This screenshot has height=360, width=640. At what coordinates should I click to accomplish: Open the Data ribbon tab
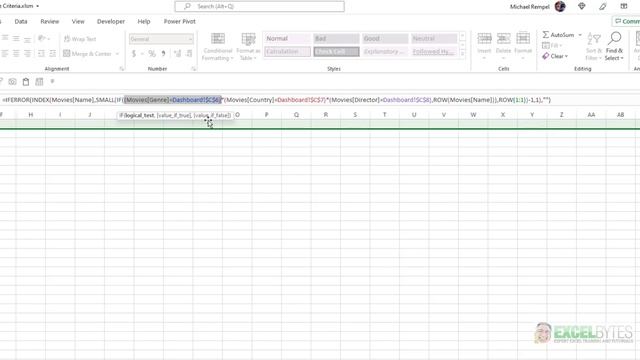coord(21,21)
